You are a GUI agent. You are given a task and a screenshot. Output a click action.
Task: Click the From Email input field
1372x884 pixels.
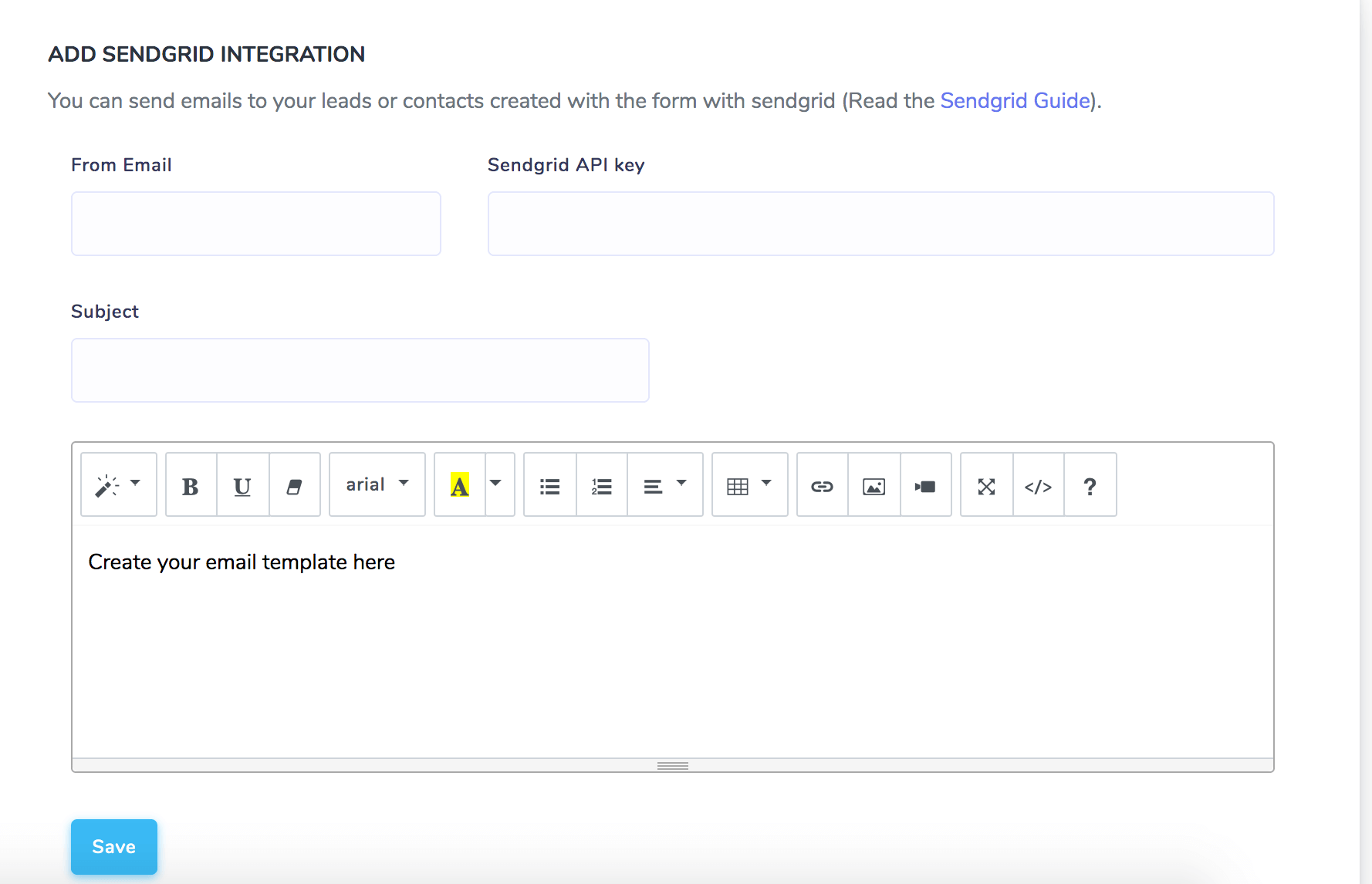click(256, 224)
